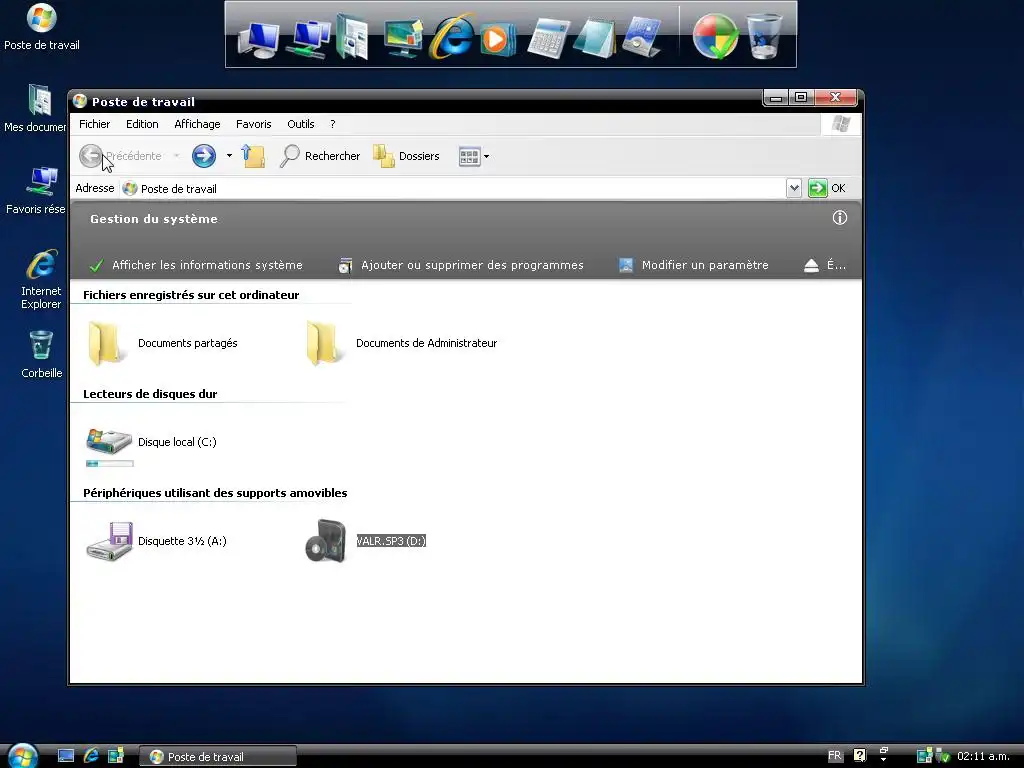Open the Windows security shield icon in the dock
The height and width of the screenshot is (768, 1024).
(x=715, y=37)
